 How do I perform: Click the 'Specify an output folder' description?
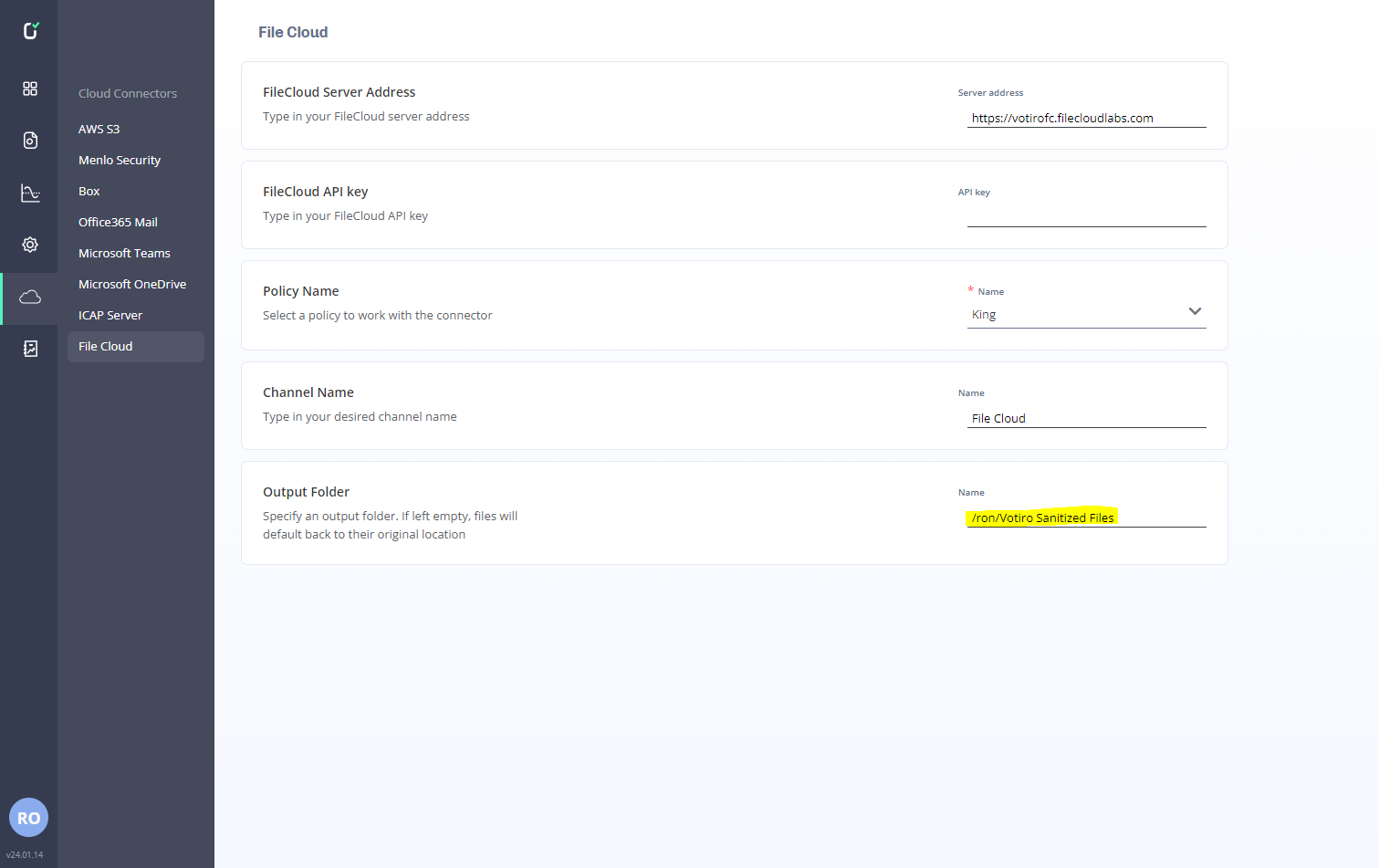[391, 526]
